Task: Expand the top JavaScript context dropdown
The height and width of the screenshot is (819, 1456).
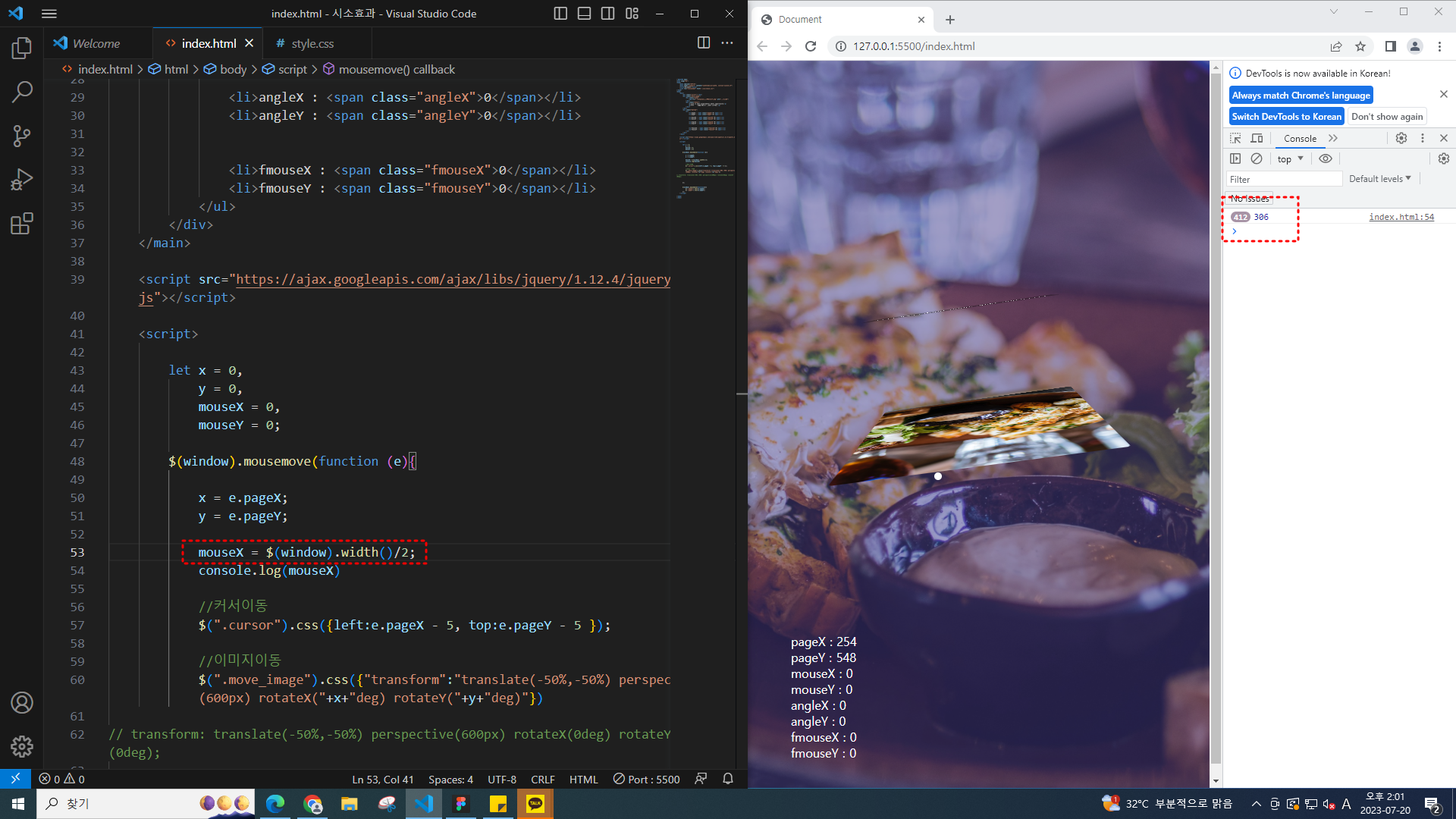Action: (1290, 158)
